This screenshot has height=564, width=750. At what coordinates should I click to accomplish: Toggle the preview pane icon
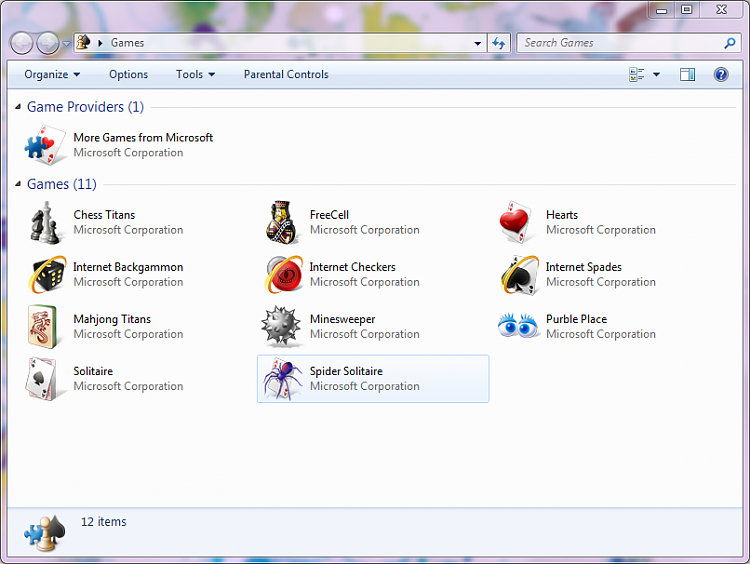[687, 75]
